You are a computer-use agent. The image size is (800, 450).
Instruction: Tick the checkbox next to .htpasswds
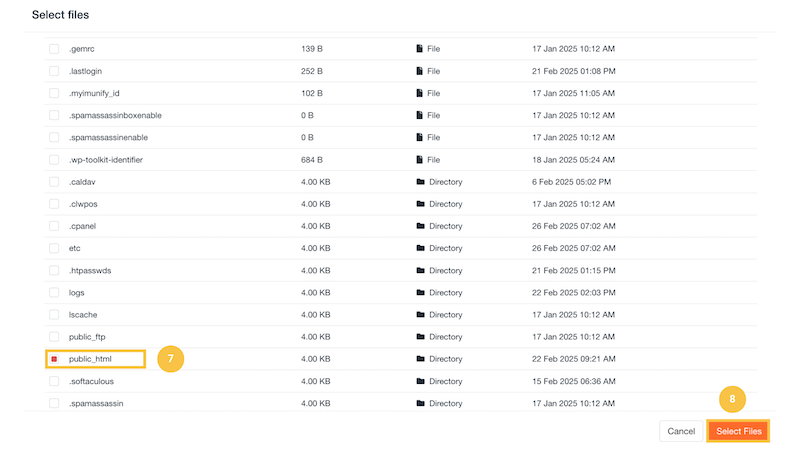tap(54, 270)
